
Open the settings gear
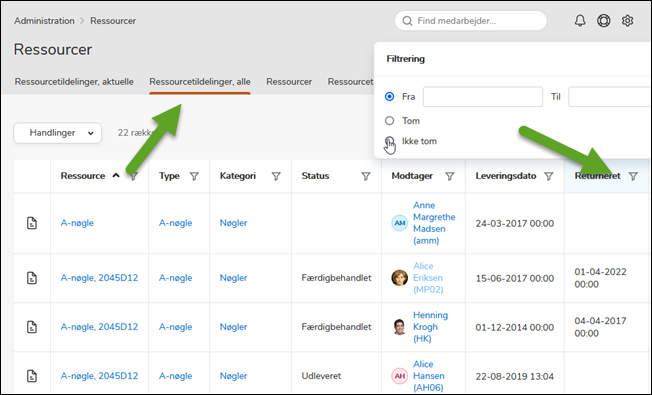coord(627,20)
